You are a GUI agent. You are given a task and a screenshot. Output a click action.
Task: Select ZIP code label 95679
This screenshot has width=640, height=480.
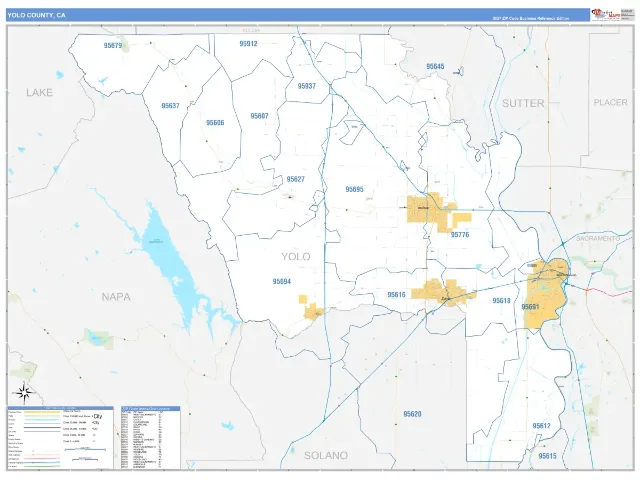(113, 45)
